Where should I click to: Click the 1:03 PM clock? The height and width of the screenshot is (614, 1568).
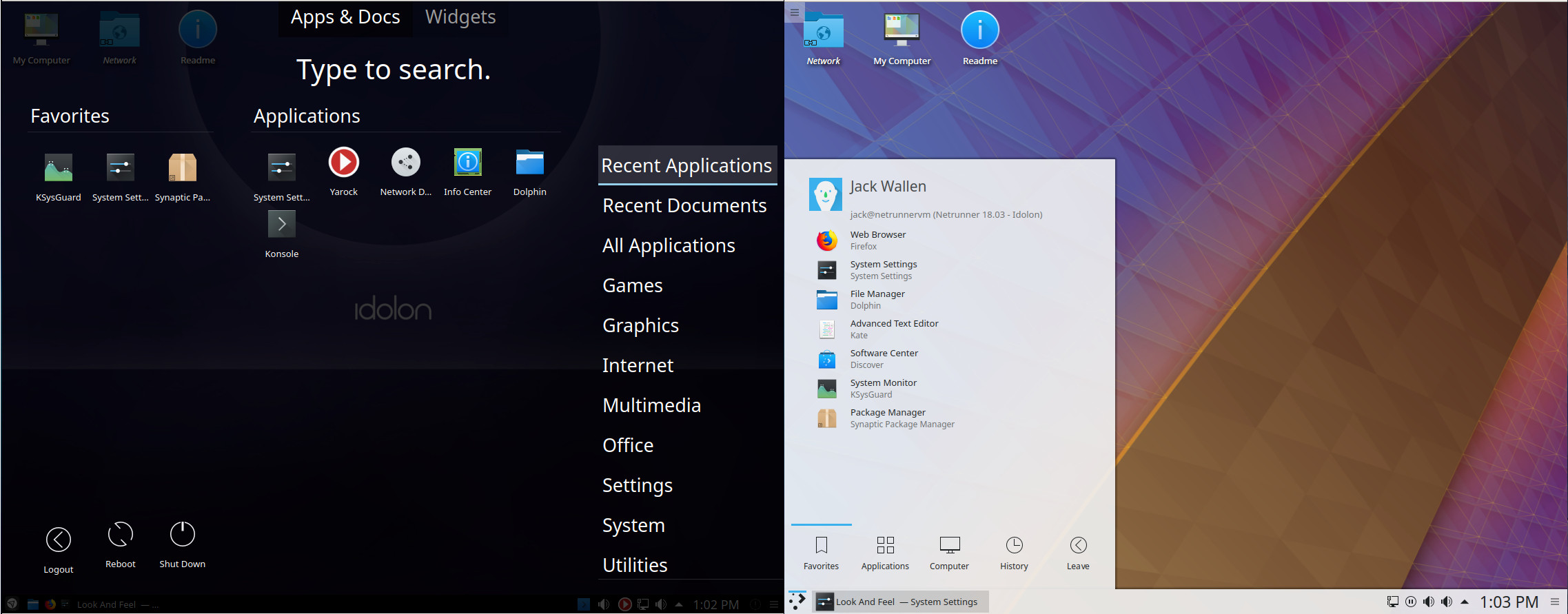tap(1509, 602)
